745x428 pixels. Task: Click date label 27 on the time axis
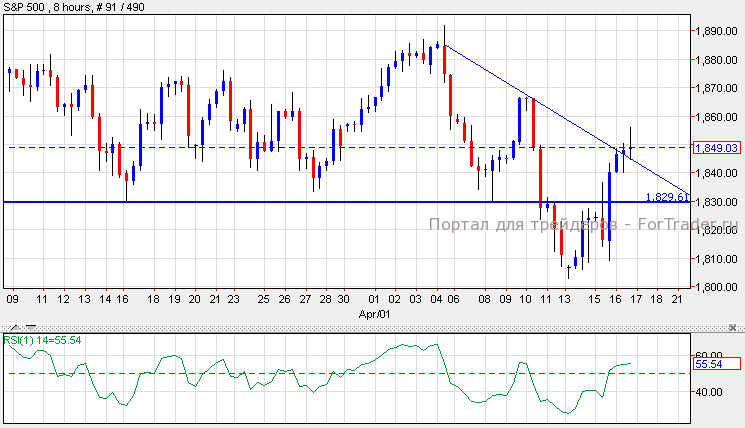pyautogui.click(x=305, y=299)
